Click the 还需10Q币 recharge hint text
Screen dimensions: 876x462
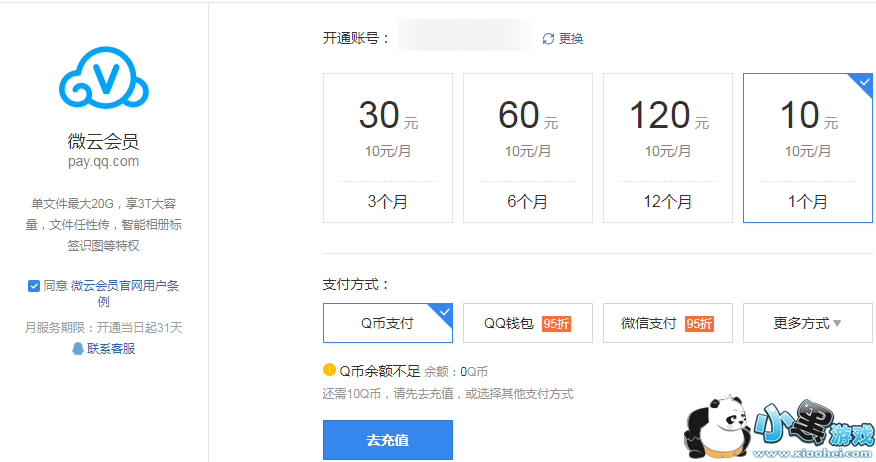point(447,394)
